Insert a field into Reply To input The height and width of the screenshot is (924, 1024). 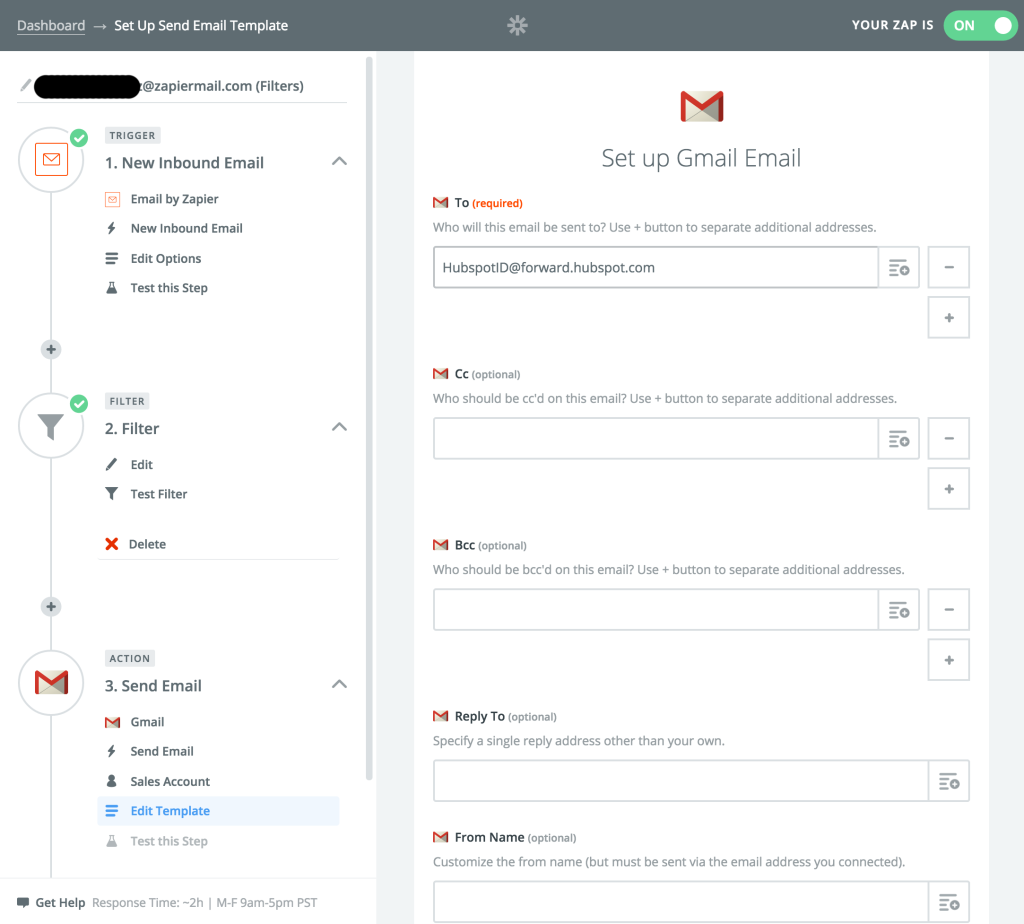click(948, 780)
